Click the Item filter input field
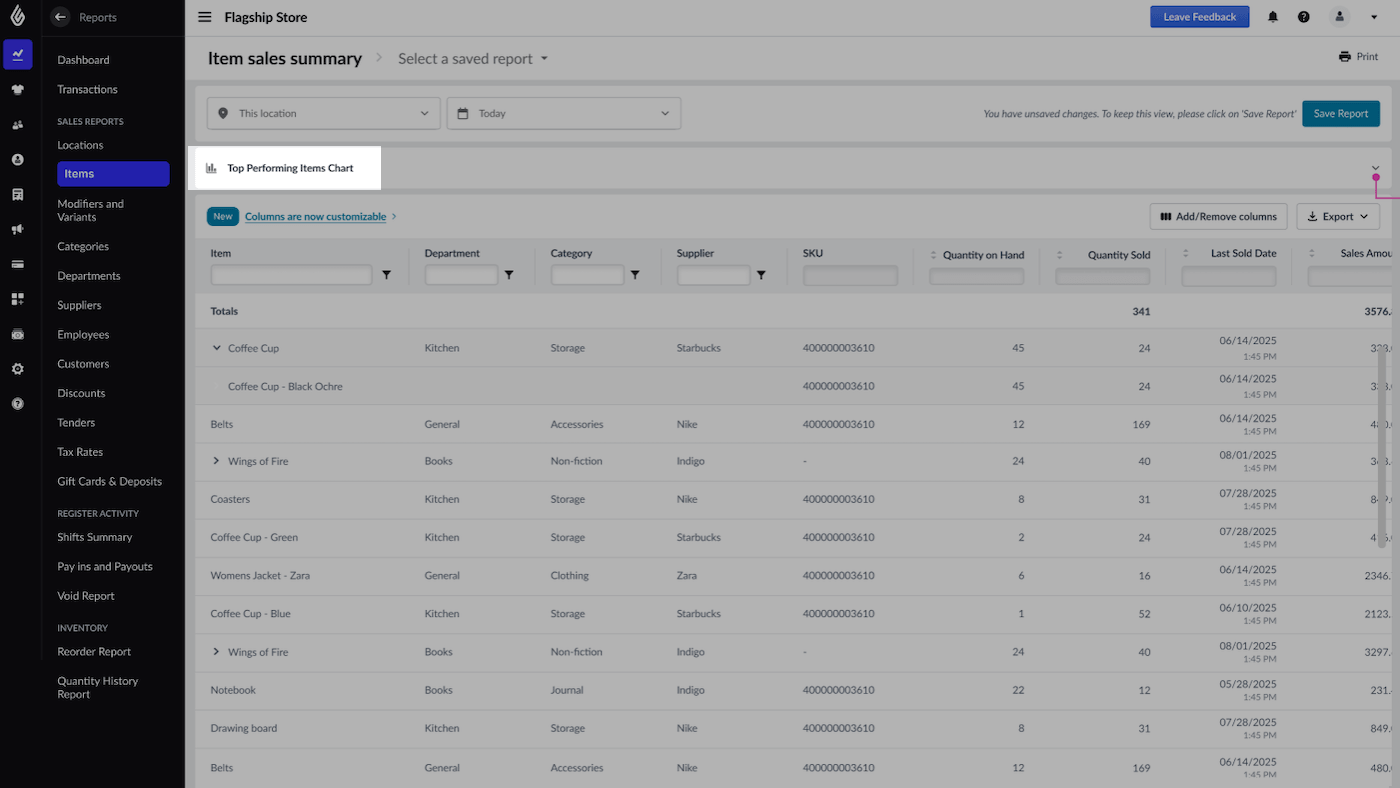 point(291,275)
